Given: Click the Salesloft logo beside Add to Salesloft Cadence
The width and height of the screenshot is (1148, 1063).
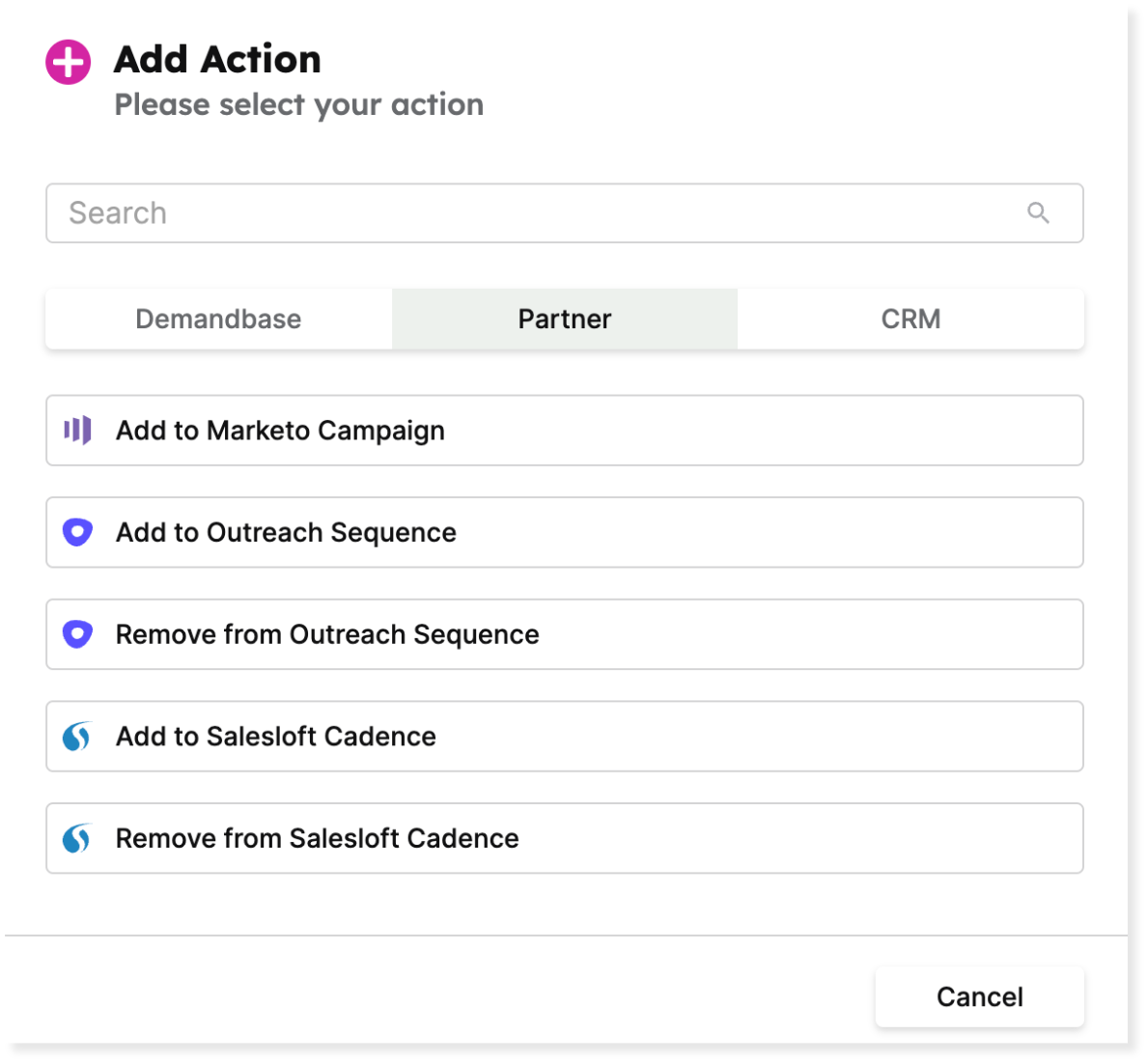Looking at the screenshot, I should (77, 737).
